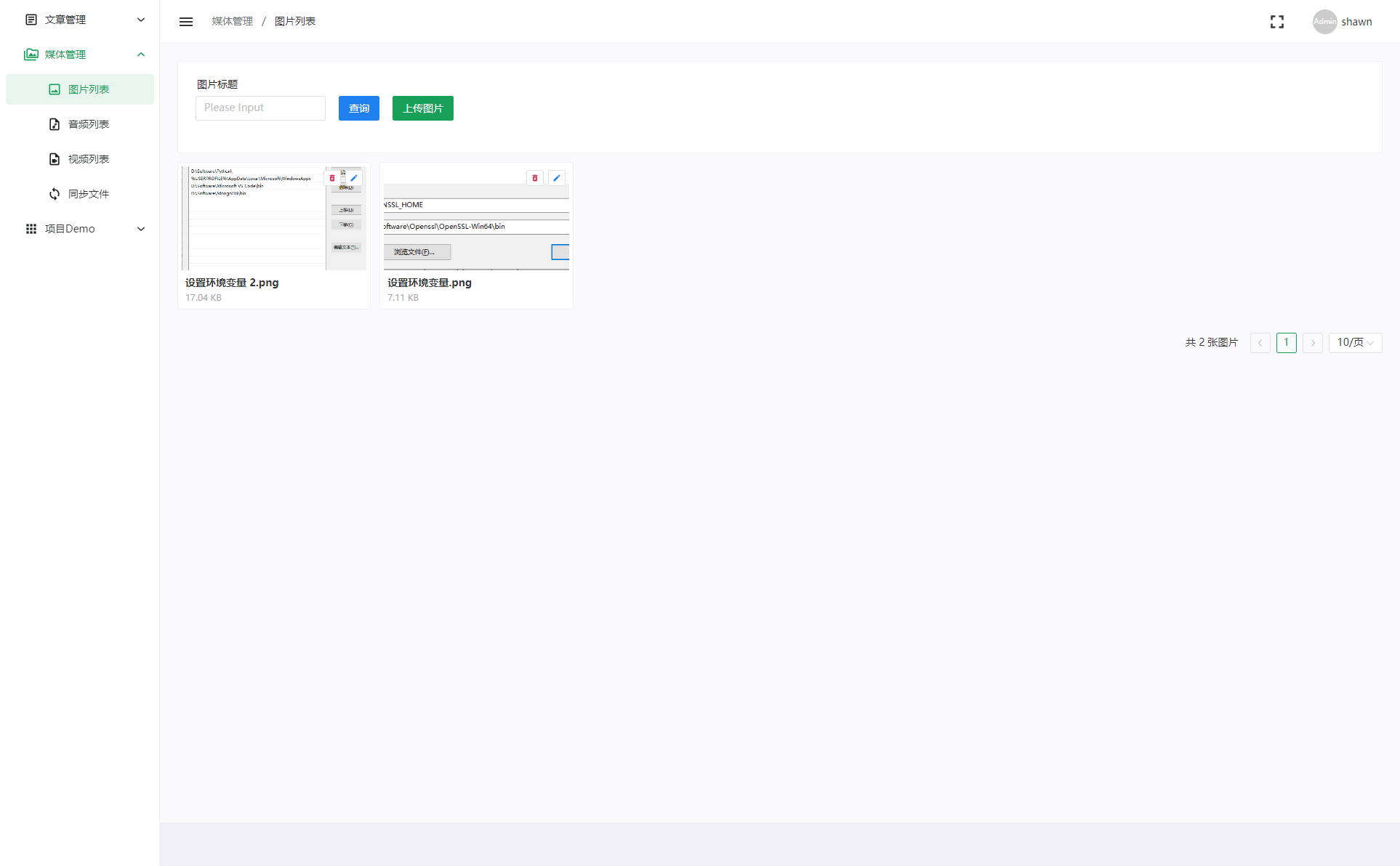Open 音频列表 in sidebar
The width and height of the screenshot is (1400, 866).
click(x=89, y=124)
